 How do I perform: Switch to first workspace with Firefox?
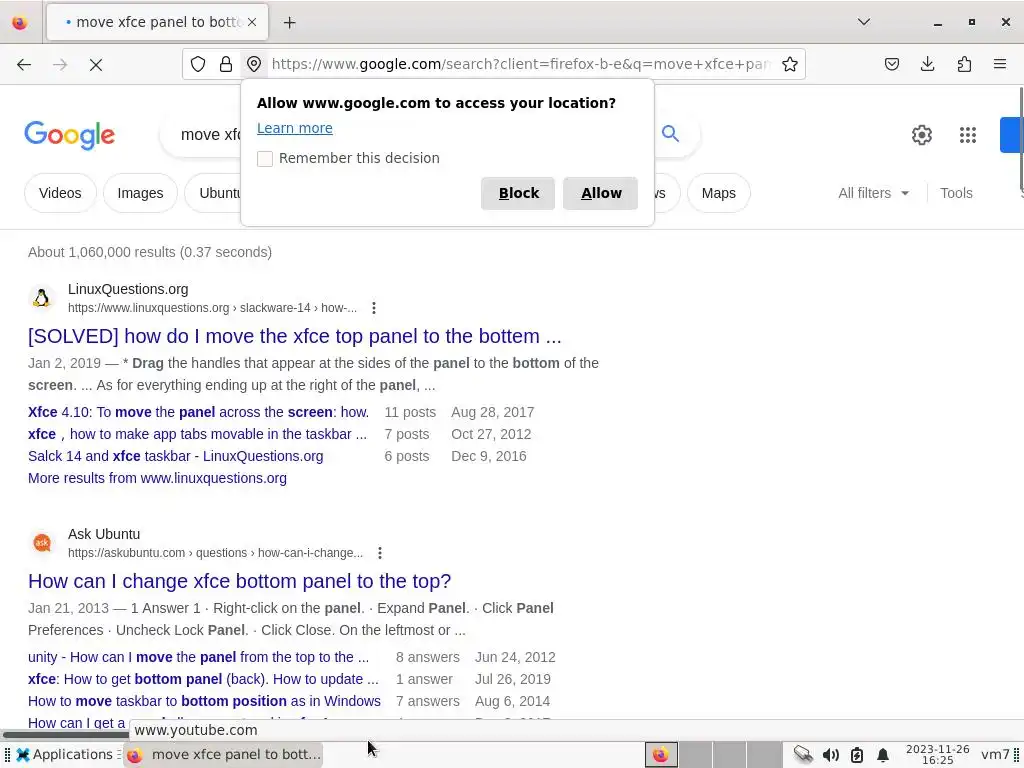(x=661, y=754)
